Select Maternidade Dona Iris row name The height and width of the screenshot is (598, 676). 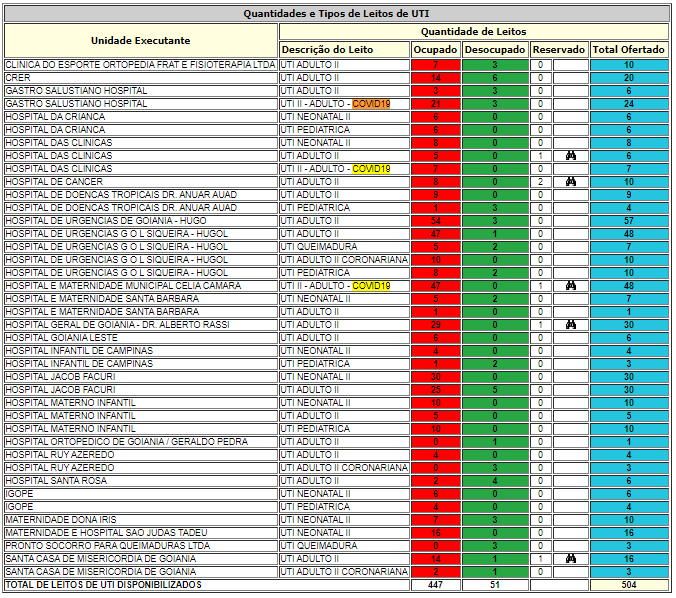[61, 520]
